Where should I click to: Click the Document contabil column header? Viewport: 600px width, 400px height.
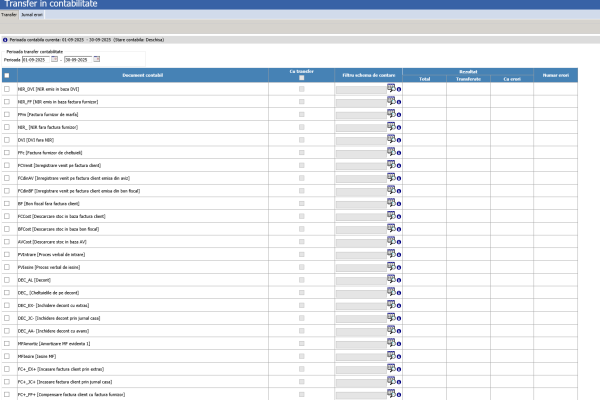pos(143,75)
